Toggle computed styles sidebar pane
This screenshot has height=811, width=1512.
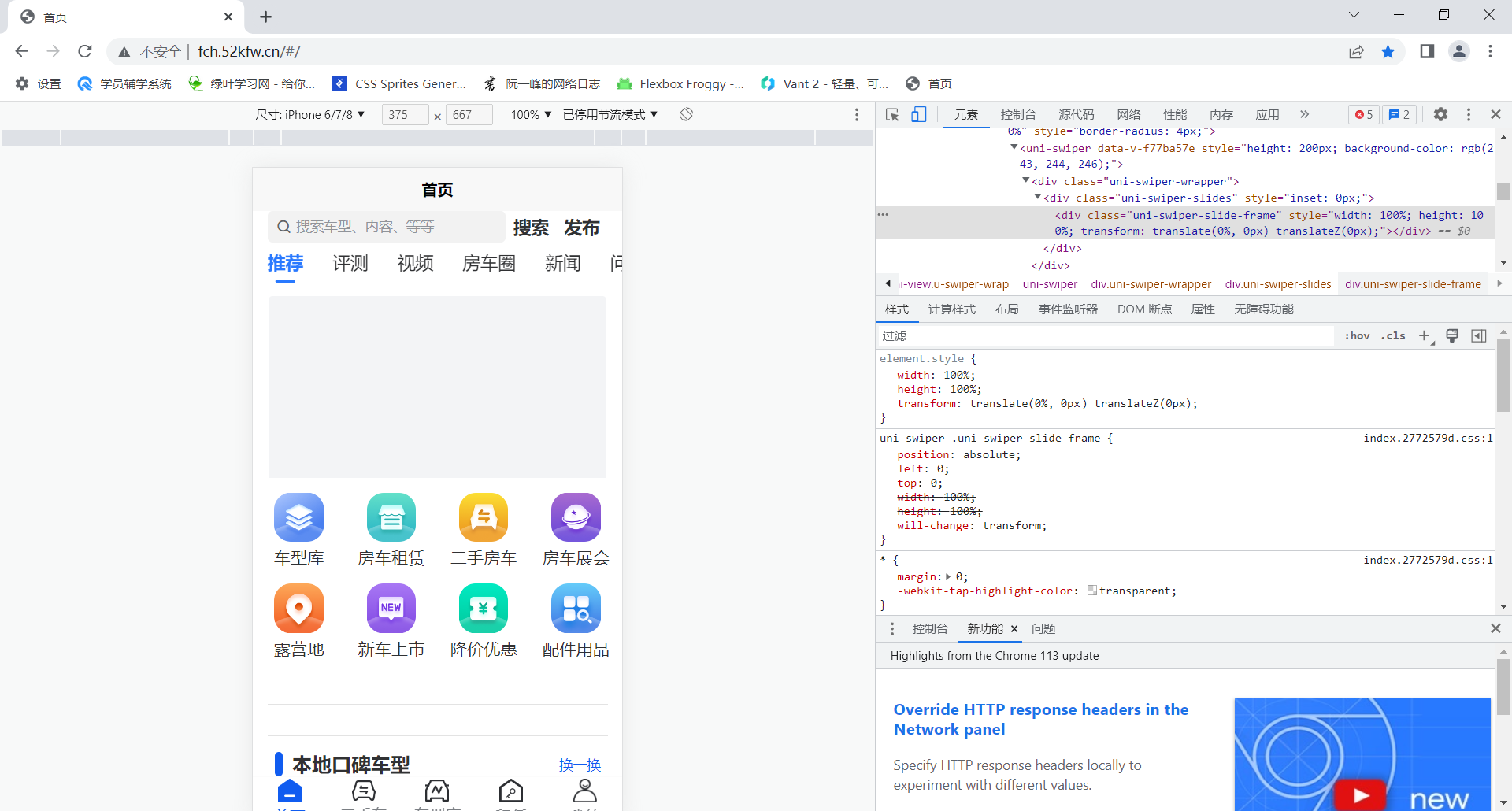[x=1479, y=336]
